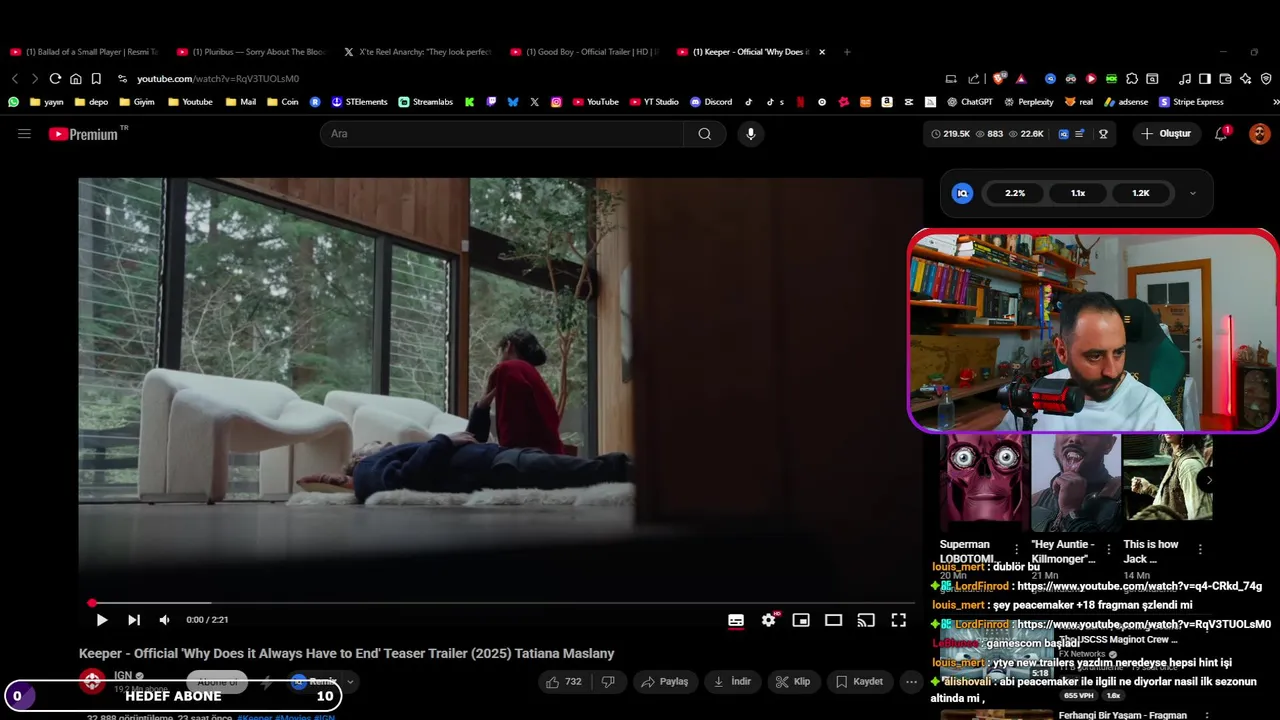Open the Giyim bookmarks folder
This screenshot has height=720, width=1280.
click(x=136, y=102)
